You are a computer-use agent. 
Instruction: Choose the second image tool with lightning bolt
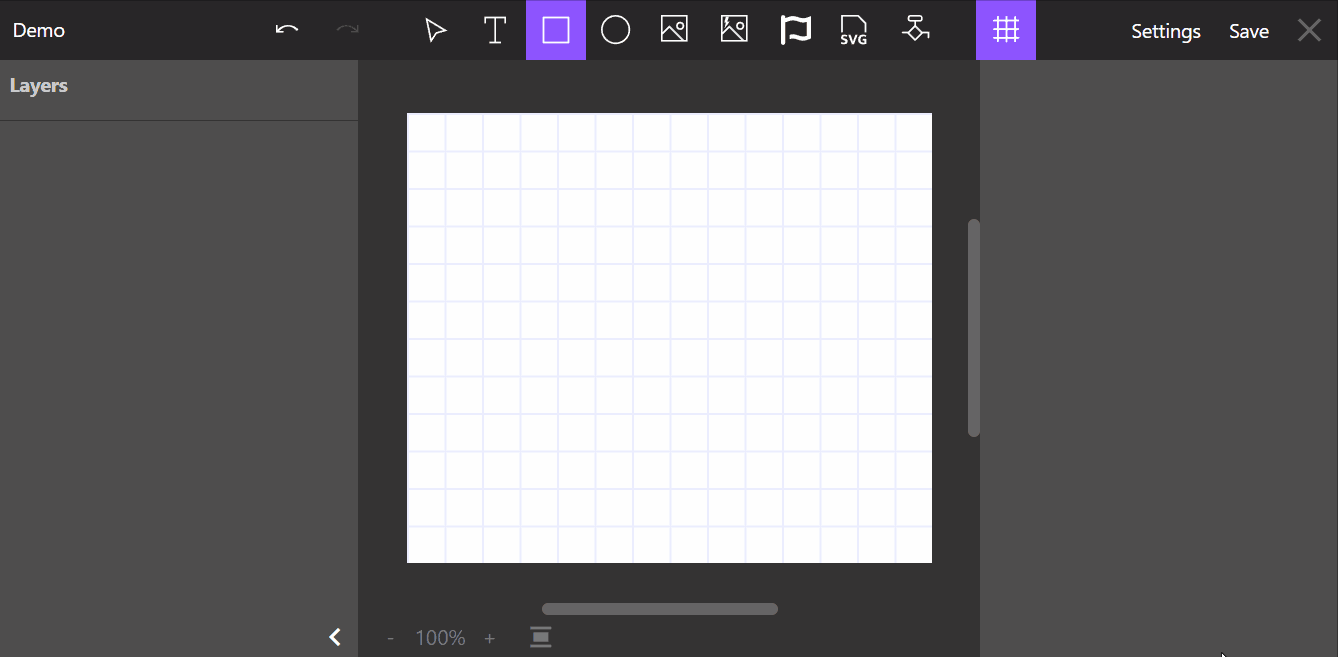click(x=734, y=30)
